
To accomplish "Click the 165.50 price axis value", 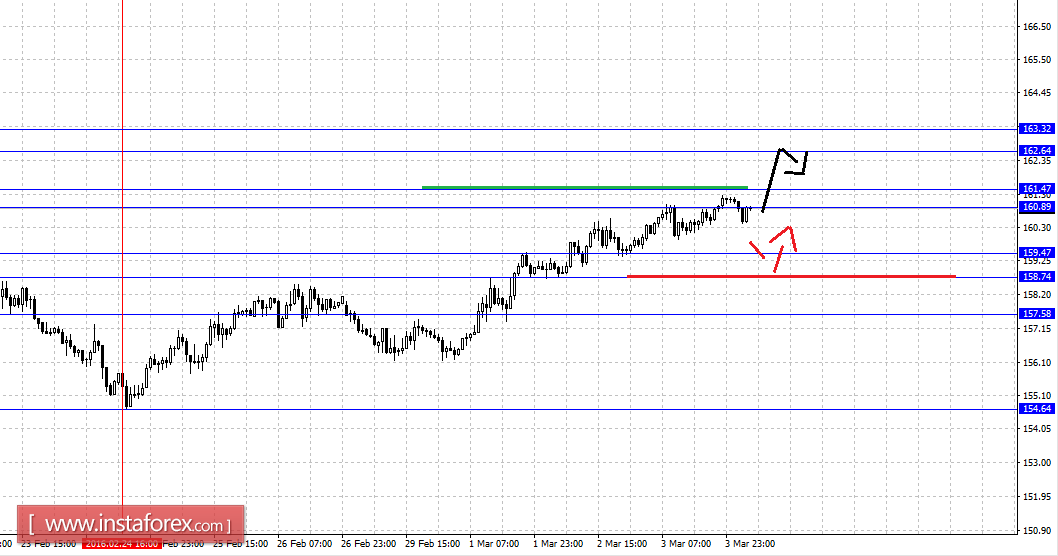I will coord(1037,59).
